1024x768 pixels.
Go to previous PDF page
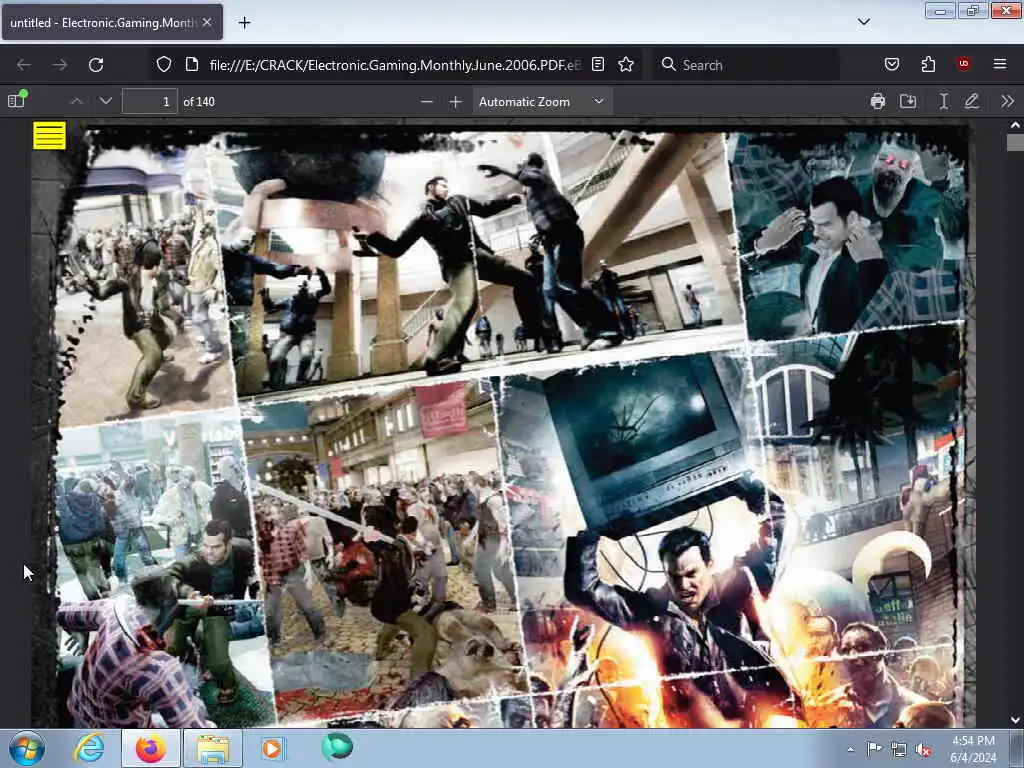76,101
